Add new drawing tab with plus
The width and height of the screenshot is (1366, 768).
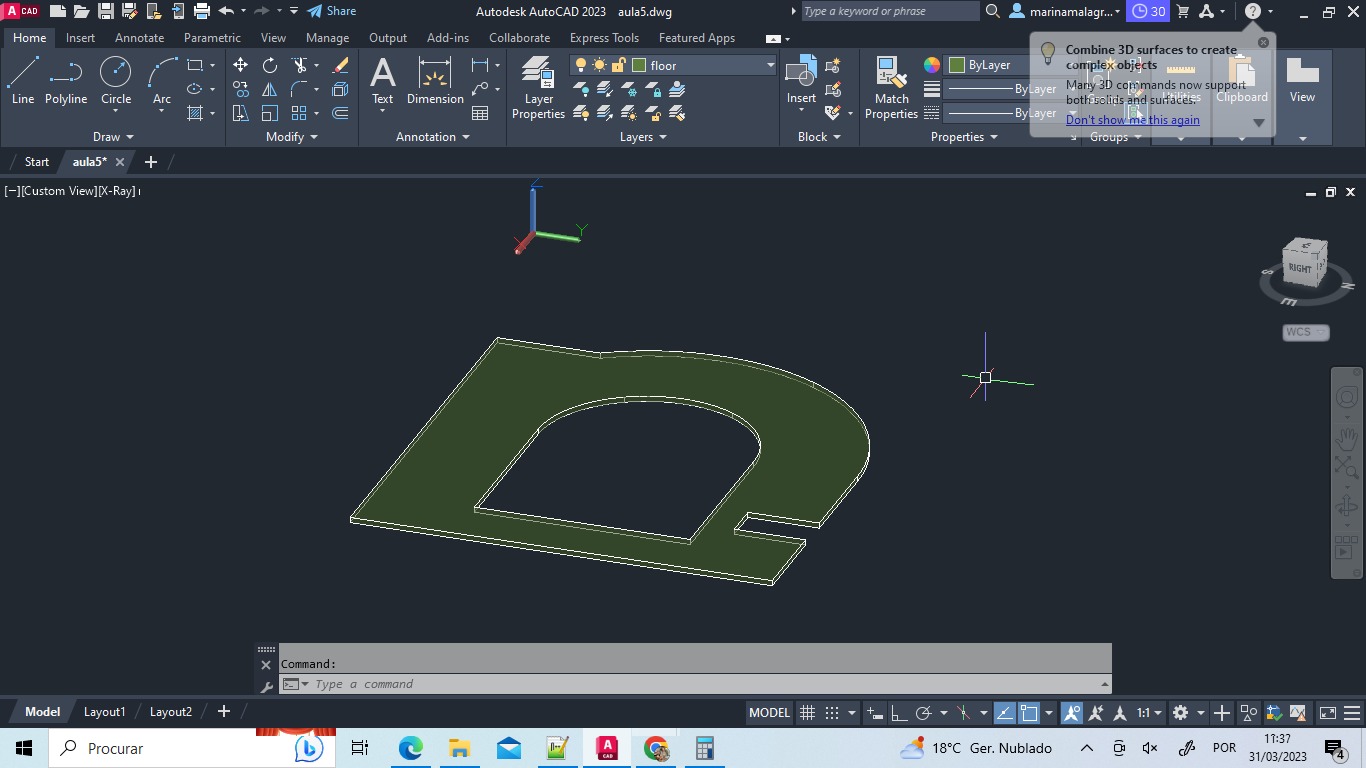151,162
